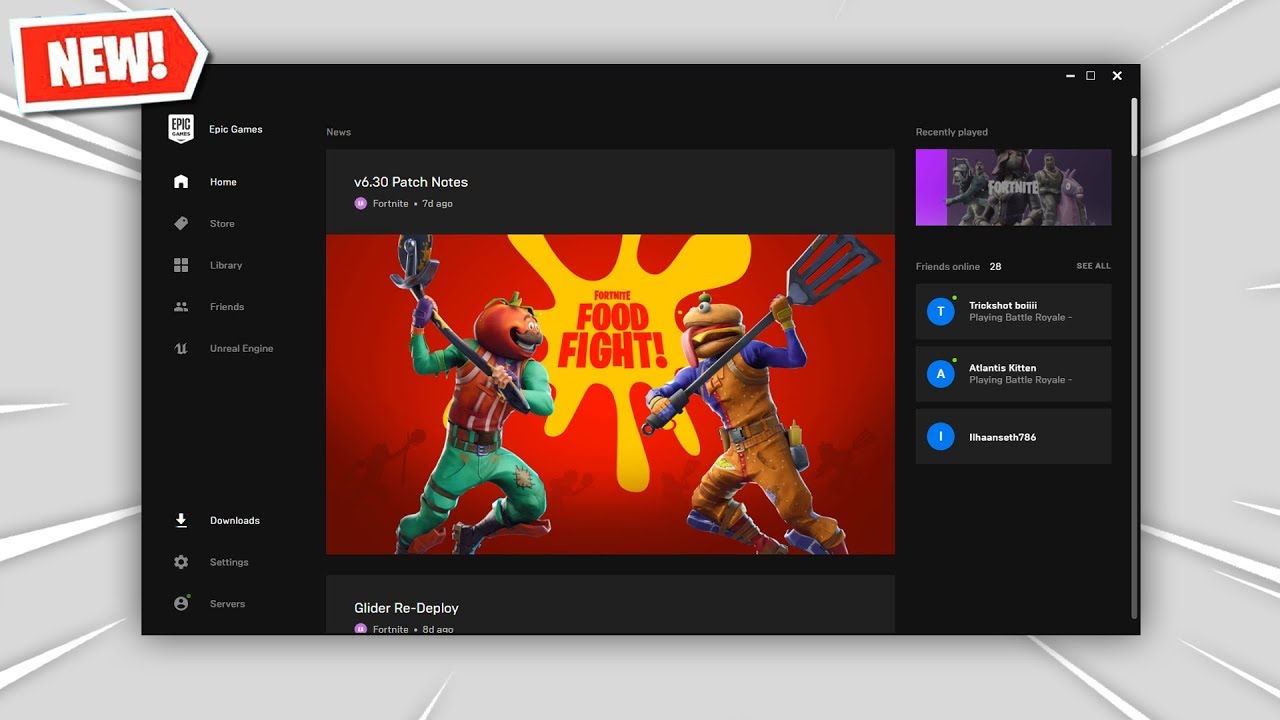Click the Downloads arrow icon
This screenshot has height=720, width=1280.
coord(181,520)
